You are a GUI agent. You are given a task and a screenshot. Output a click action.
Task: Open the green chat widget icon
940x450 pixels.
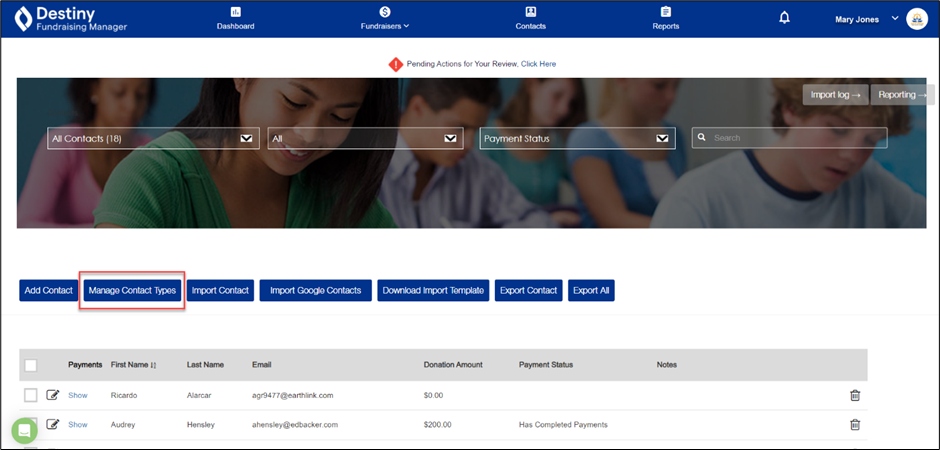point(25,430)
